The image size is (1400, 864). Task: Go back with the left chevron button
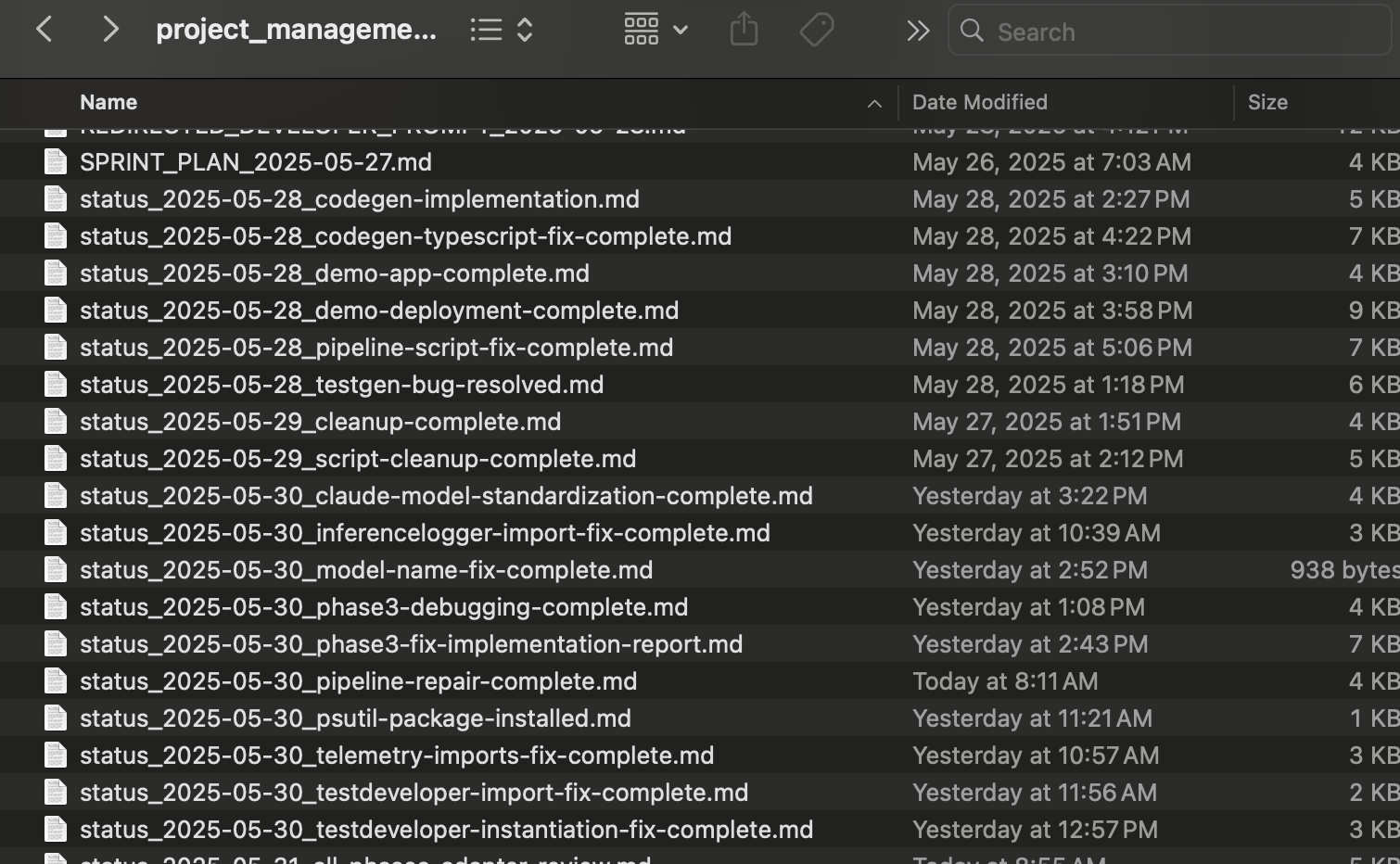pos(44,30)
